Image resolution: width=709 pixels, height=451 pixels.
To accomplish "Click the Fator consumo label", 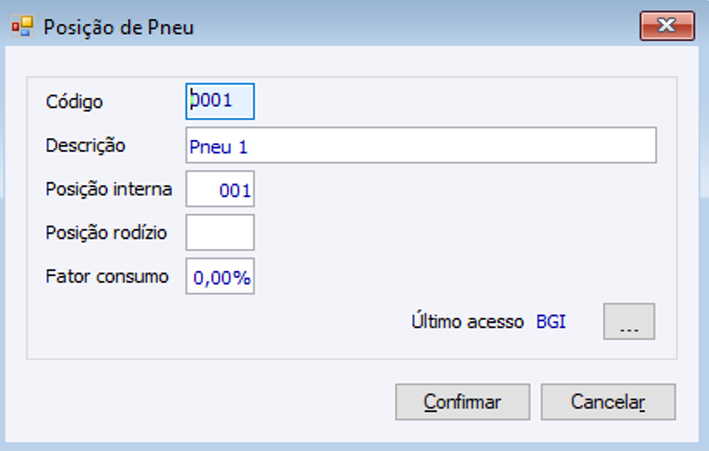I will click(x=108, y=277).
